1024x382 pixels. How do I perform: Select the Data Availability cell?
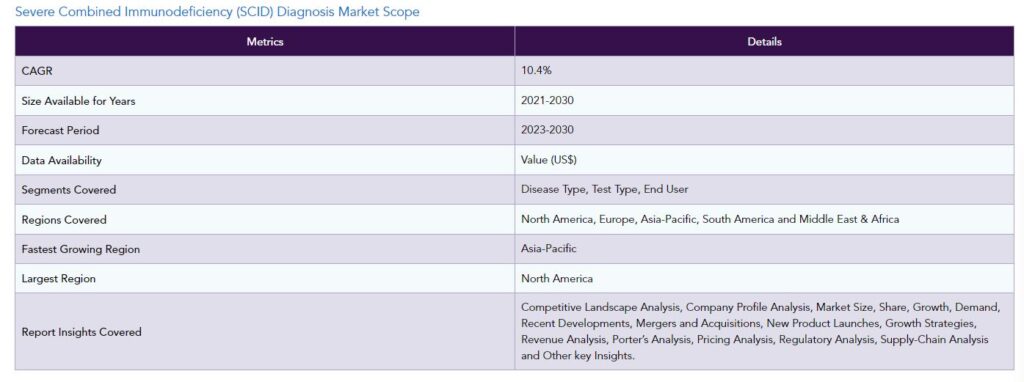point(264,160)
